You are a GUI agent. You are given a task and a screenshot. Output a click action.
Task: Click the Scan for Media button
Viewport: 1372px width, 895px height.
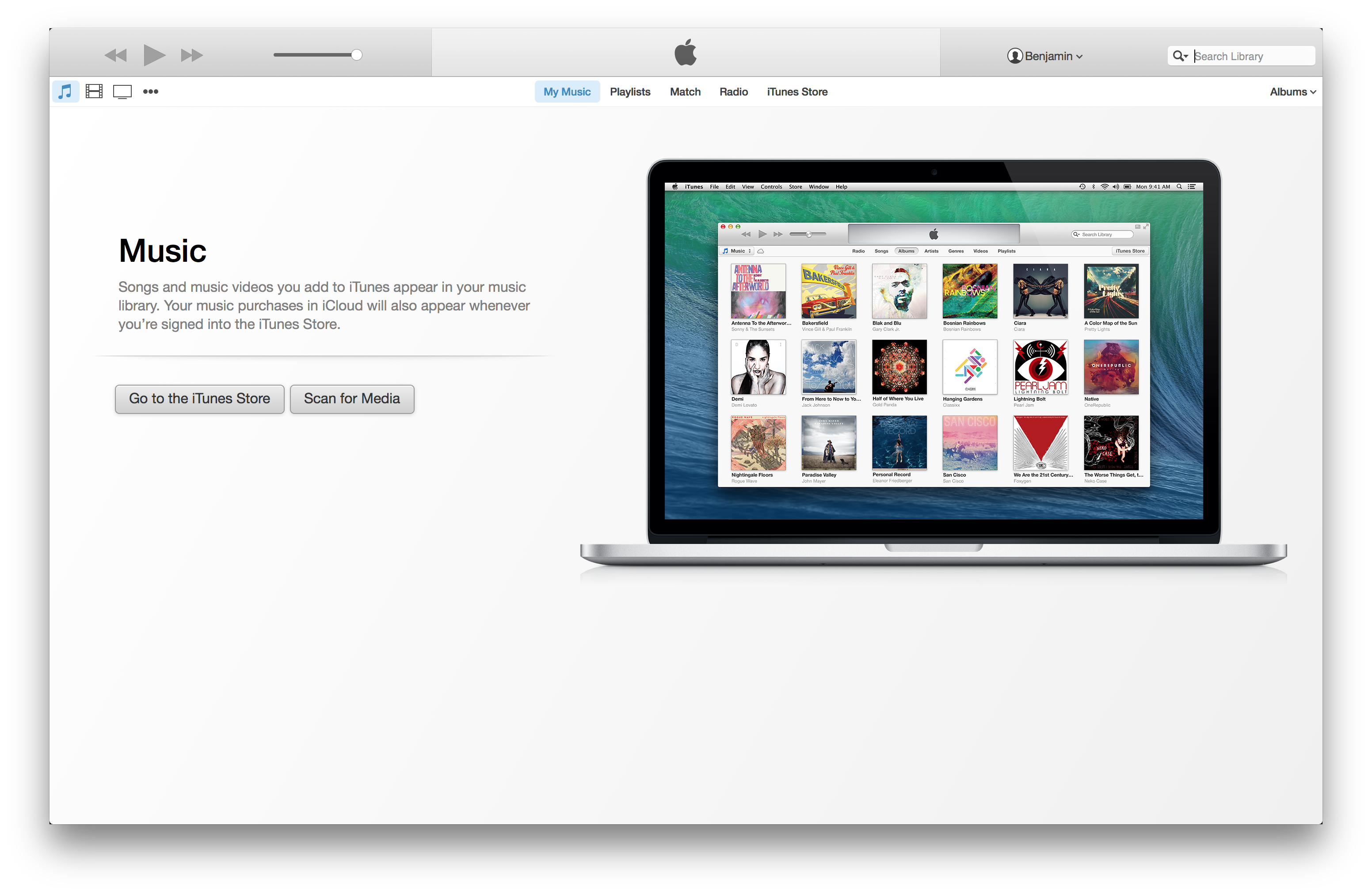tap(352, 398)
